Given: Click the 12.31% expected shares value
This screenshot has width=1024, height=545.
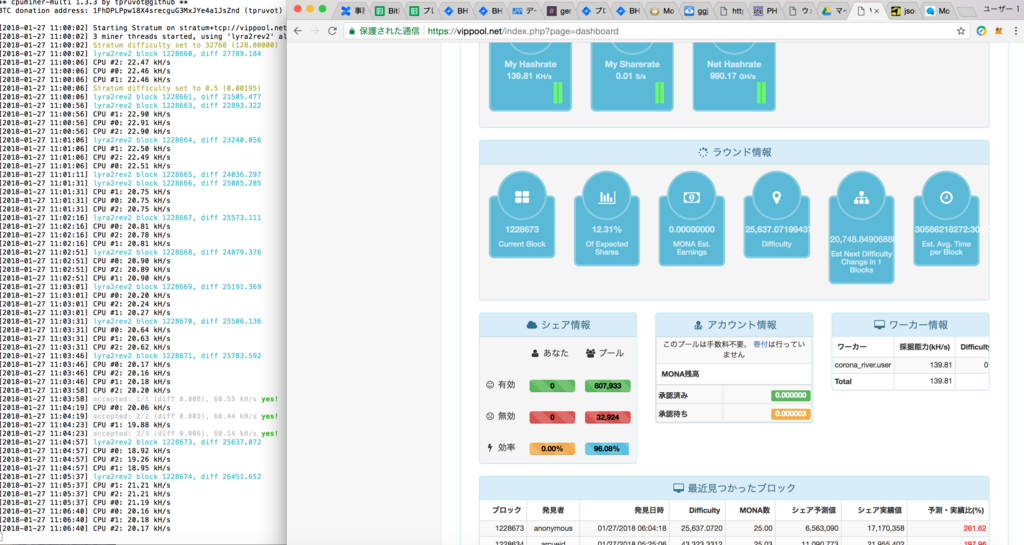Looking at the screenshot, I should coord(607,229).
